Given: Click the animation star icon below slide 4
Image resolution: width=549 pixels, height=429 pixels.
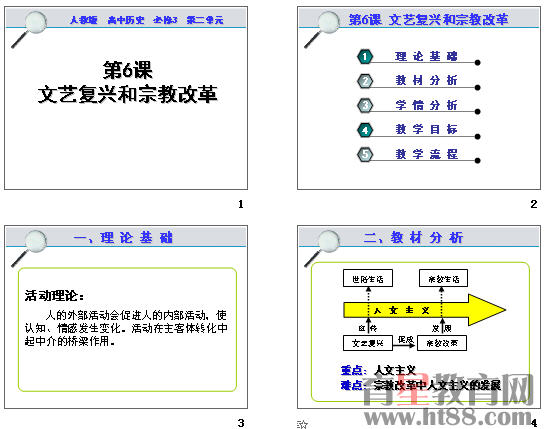Looking at the screenshot, I should (302, 424).
